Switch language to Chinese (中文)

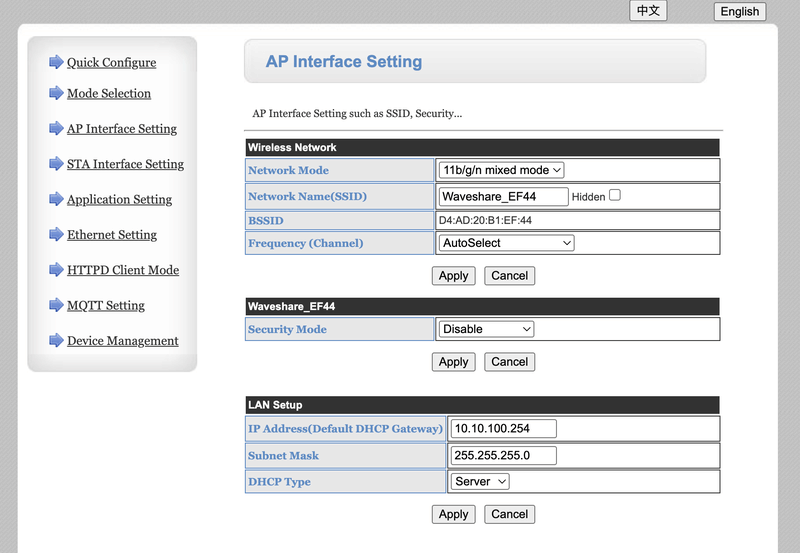[x=648, y=11]
